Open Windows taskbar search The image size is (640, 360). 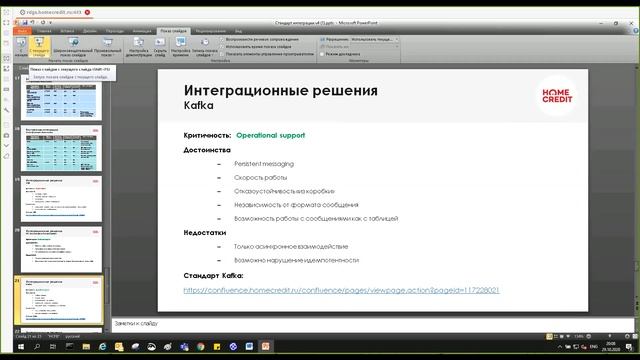37,347
